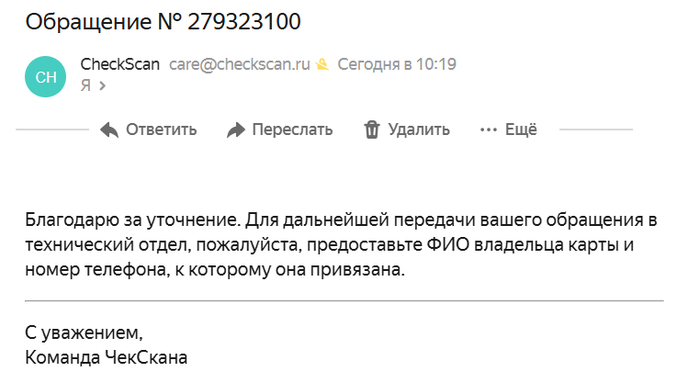Image resolution: width=700 pixels, height=383 pixels.
Task: Click the teal CH sender avatar
Action: (46, 77)
